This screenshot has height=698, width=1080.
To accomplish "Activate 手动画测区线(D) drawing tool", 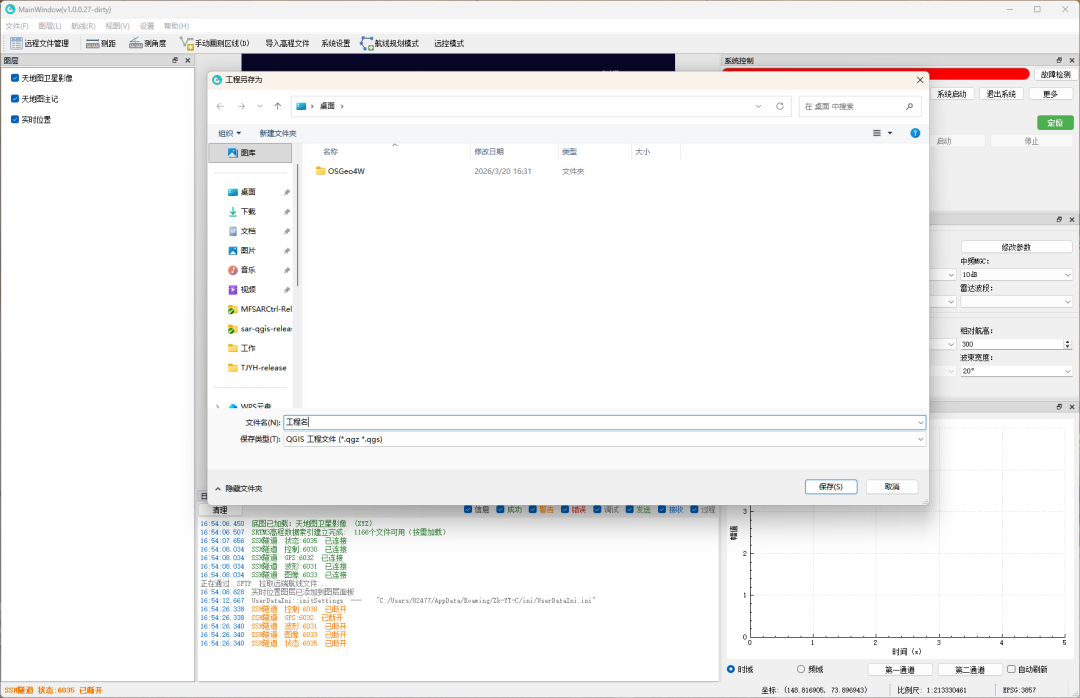I will tap(214, 43).
